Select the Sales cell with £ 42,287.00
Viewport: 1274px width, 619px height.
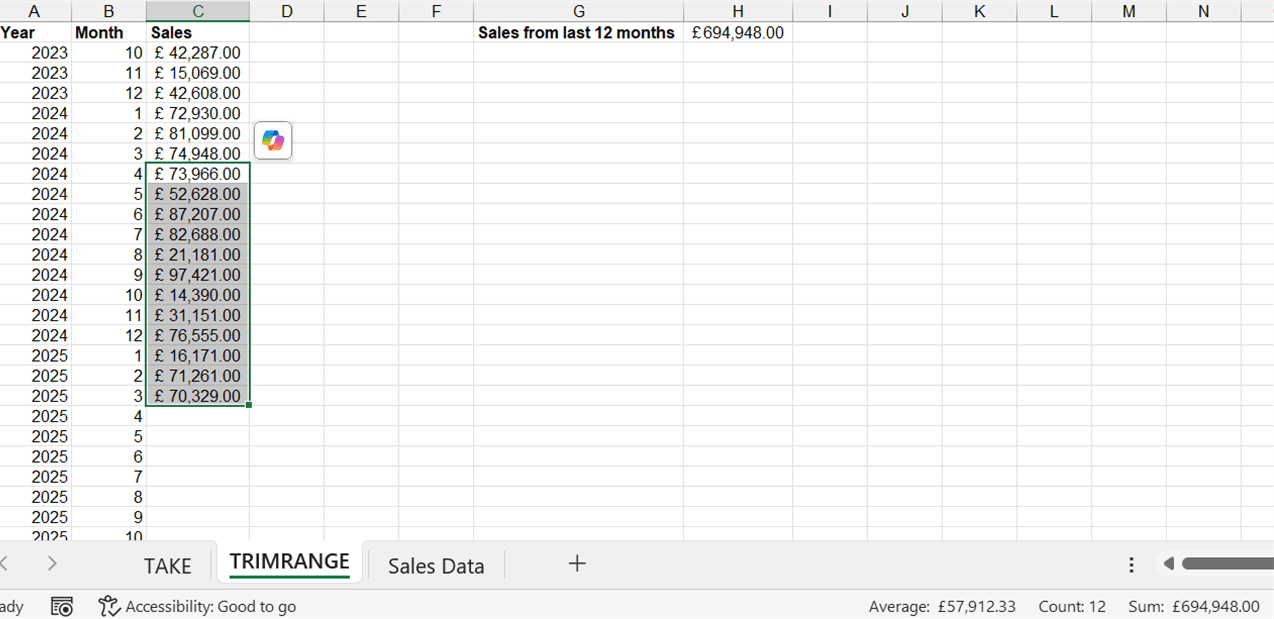tap(198, 52)
